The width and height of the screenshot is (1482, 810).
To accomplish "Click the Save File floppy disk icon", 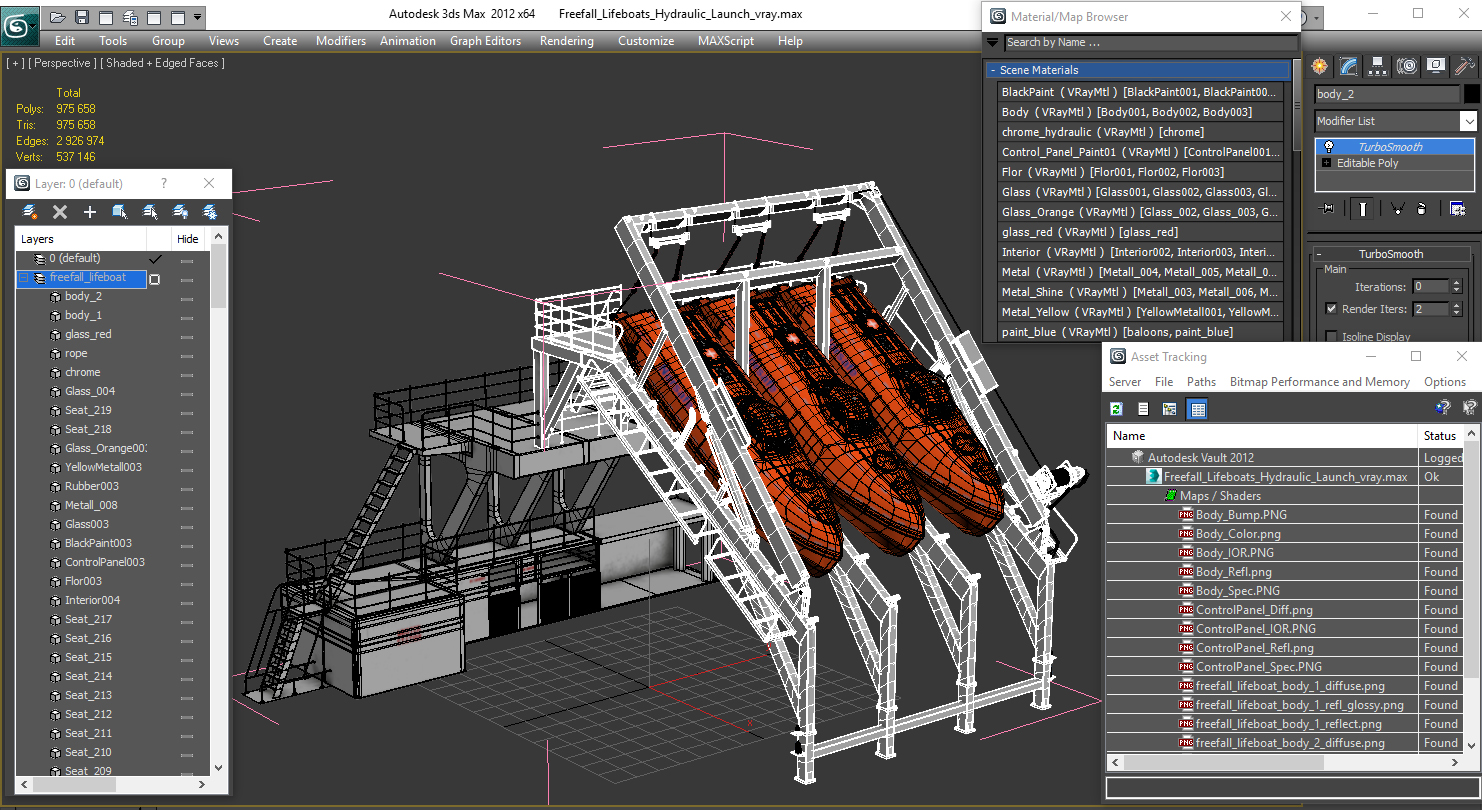I will [x=82, y=17].
